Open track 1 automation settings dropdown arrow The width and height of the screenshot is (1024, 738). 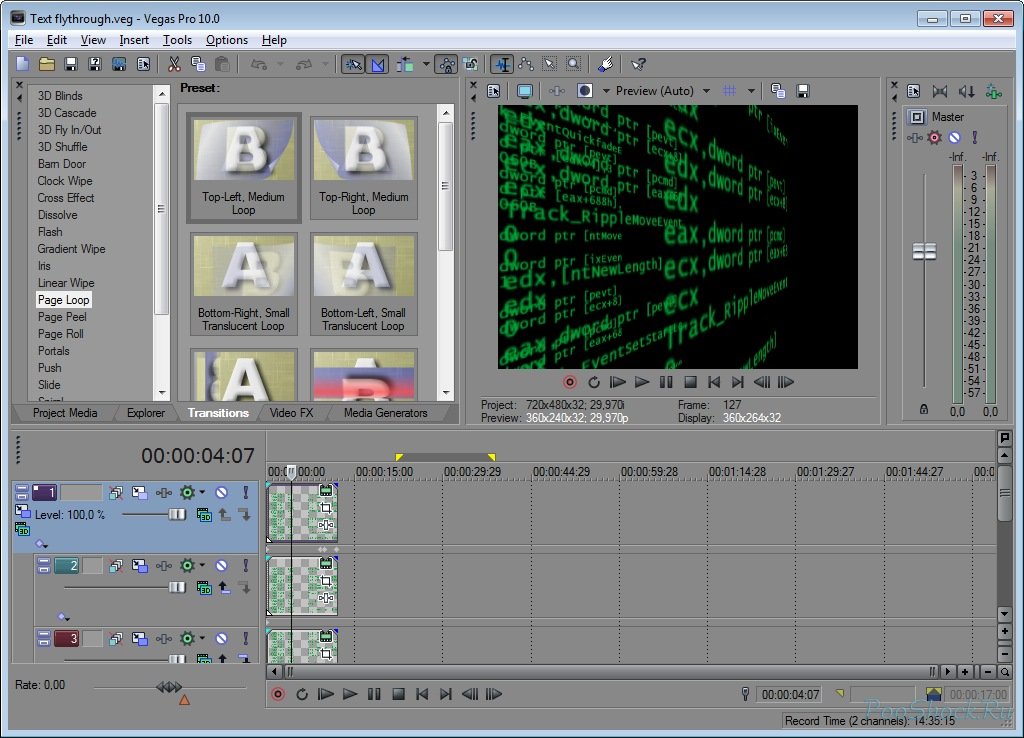202,493
